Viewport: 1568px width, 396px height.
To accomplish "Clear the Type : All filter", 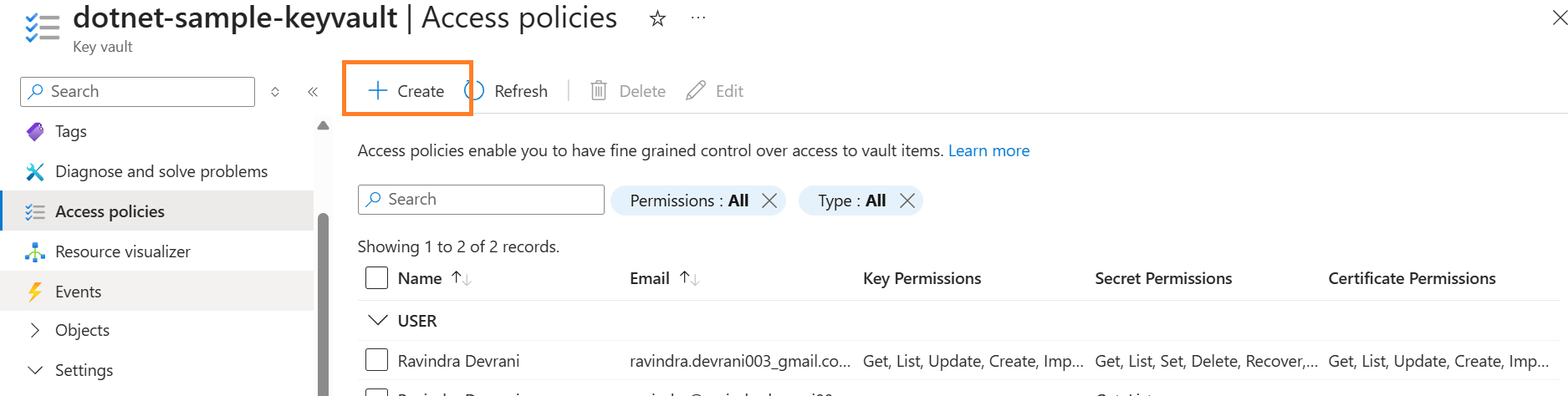I will click(x=907, y=201).
